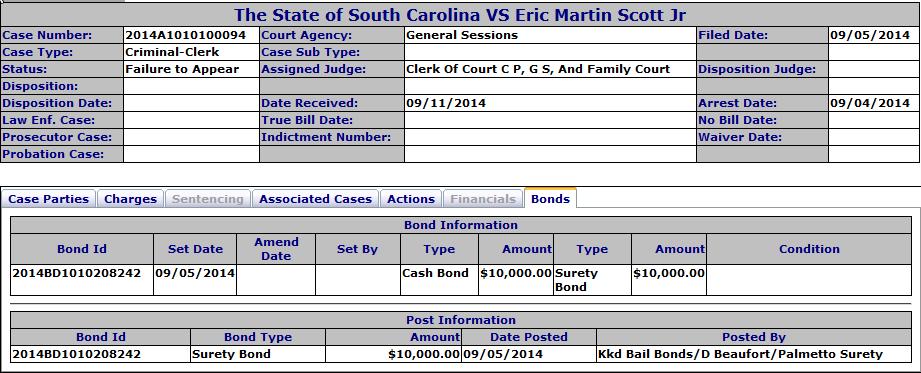Click the case title header
921x373 pixels.
(460, 15)
